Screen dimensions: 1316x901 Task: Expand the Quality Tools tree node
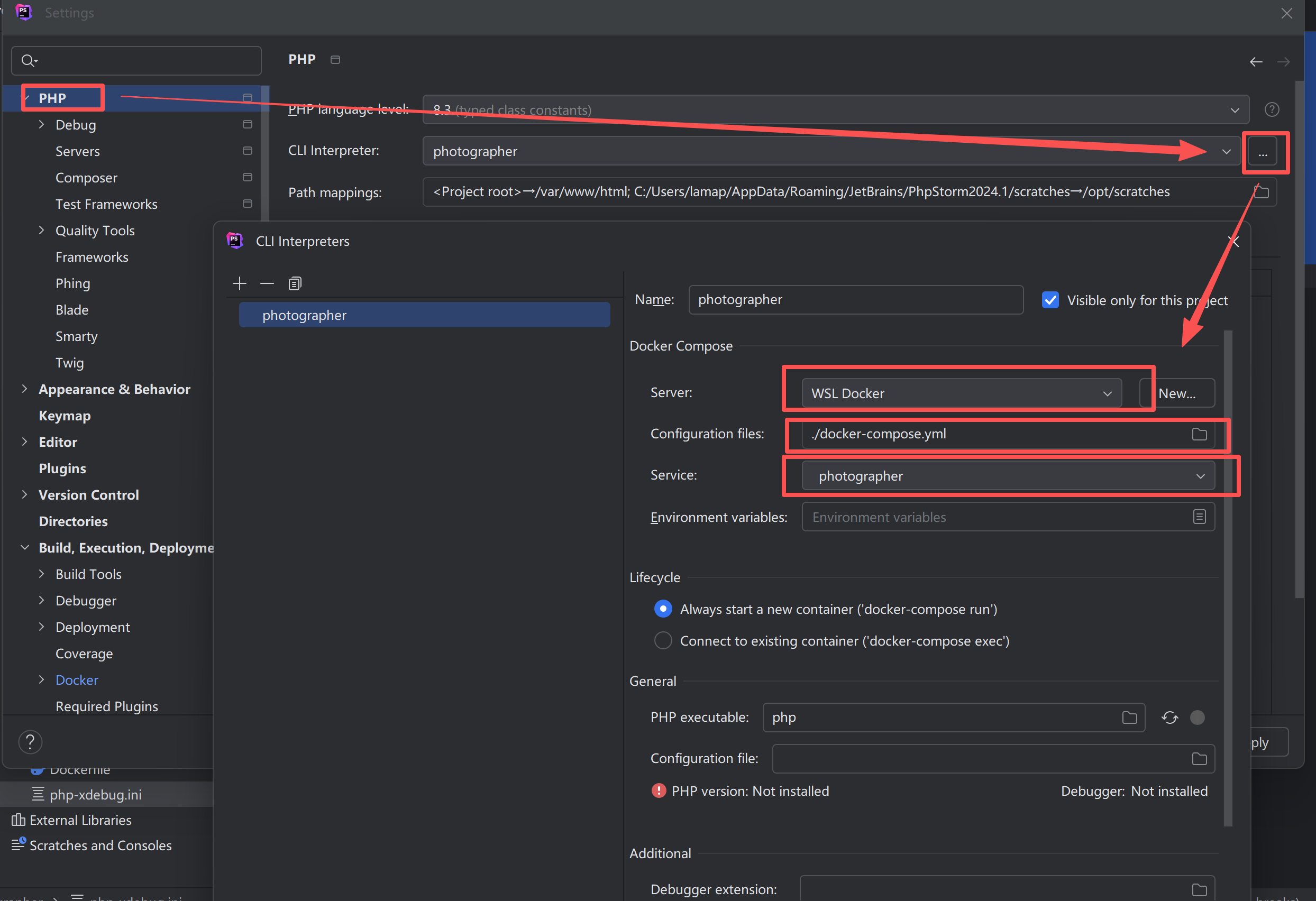41,231
